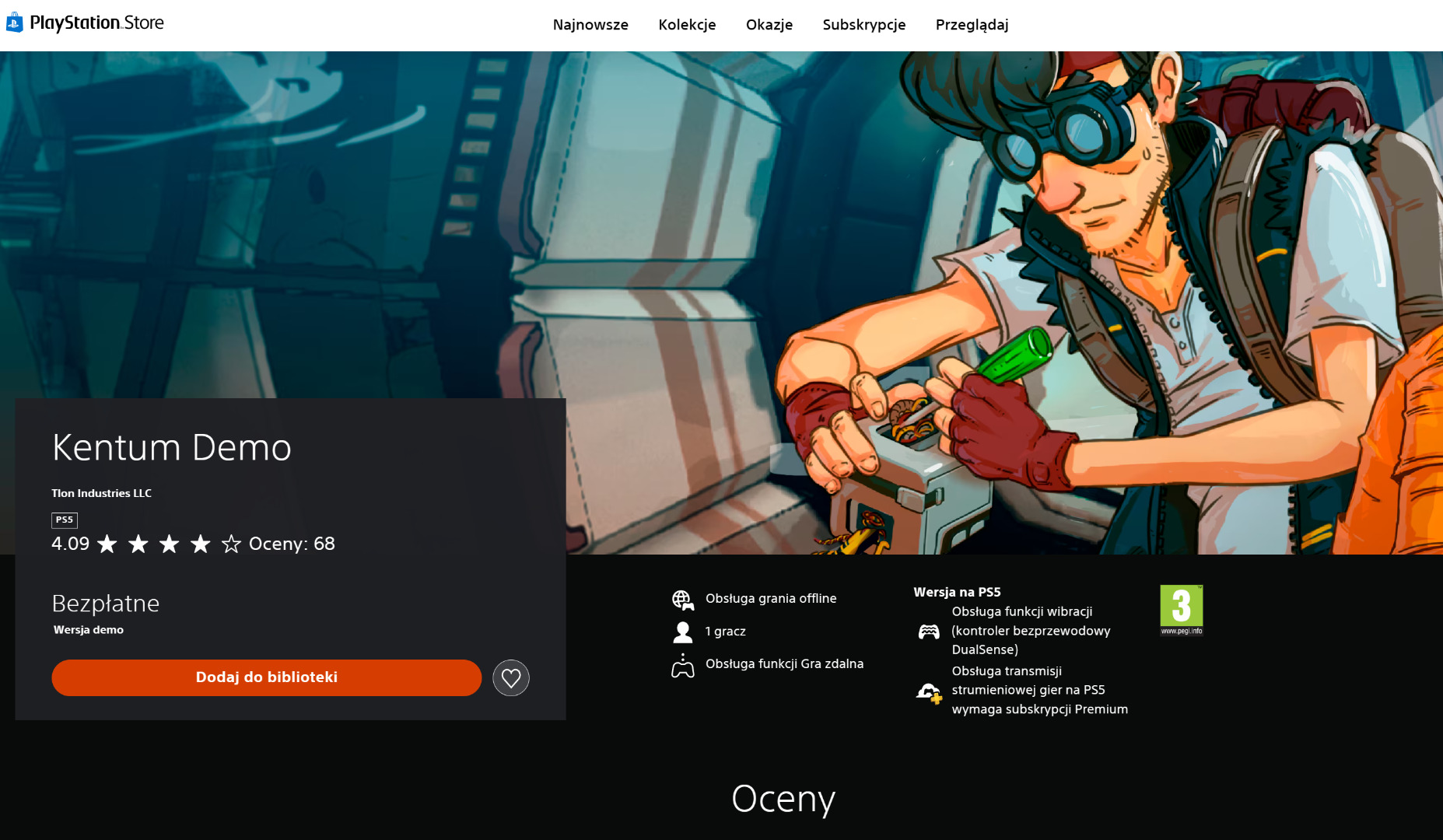Click the cloud streaming Premium icon
The height and width of the screenshot is (840, 1443).
[929, 692]
